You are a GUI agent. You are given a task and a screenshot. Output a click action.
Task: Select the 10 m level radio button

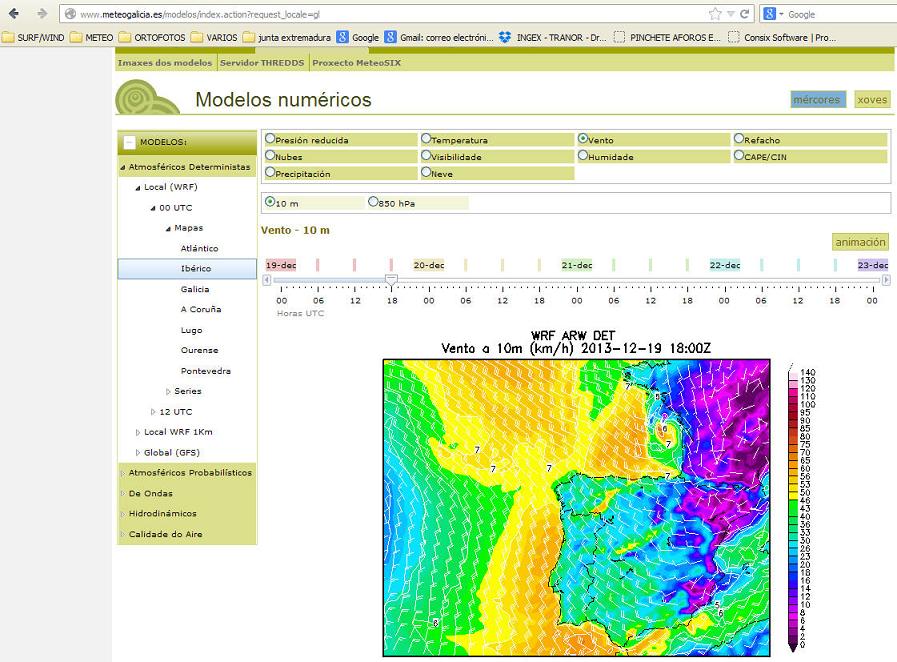(x=270, y=201)
